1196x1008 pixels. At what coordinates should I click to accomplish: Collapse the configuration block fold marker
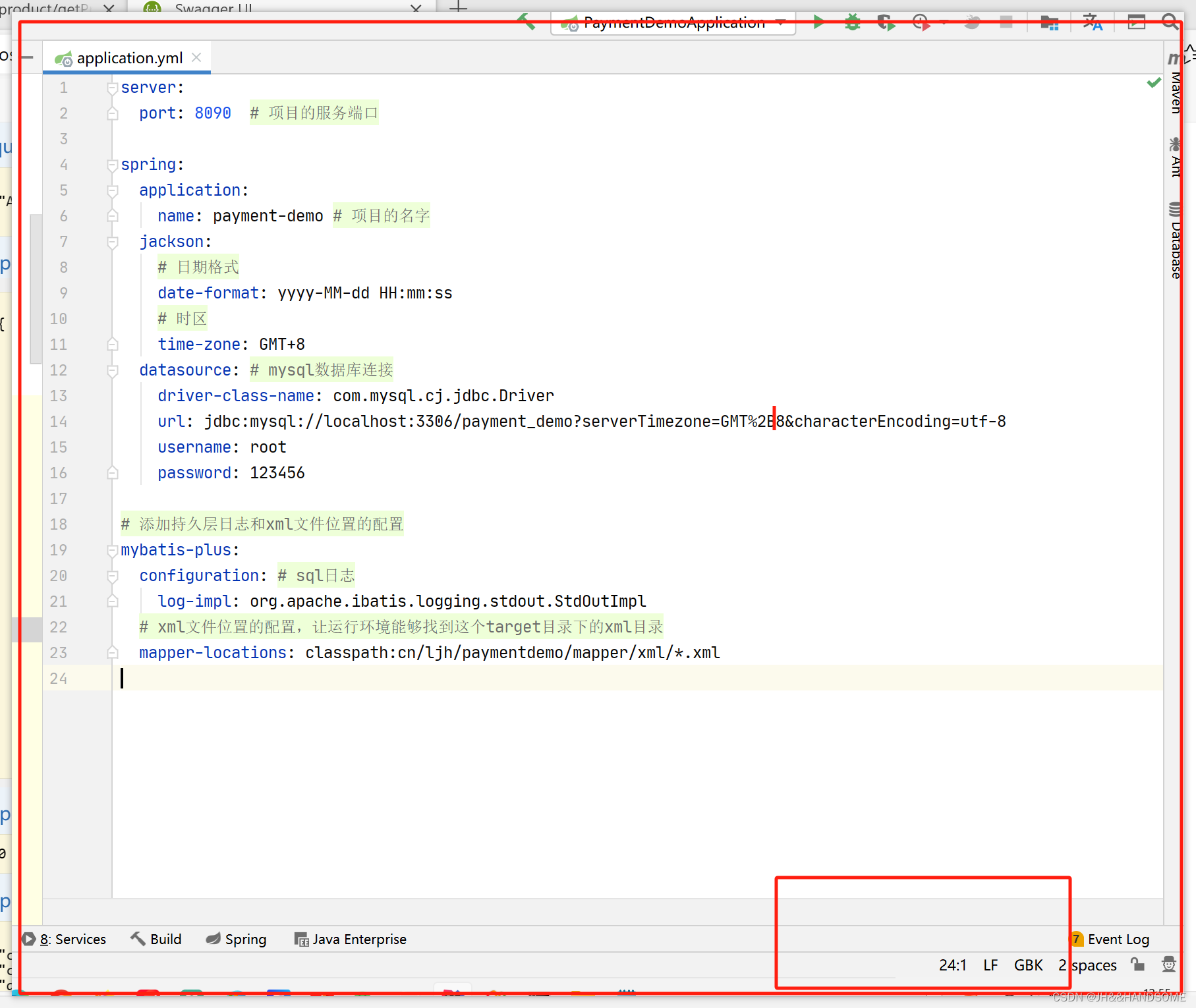pyautogui.click(x=113, y=576)
